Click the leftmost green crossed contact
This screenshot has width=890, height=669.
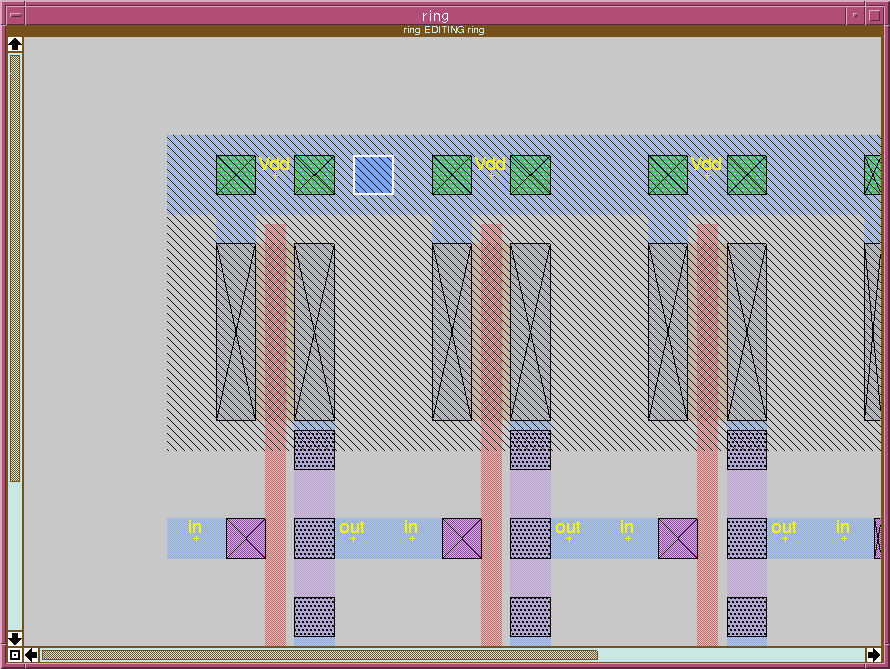(236, 175)
